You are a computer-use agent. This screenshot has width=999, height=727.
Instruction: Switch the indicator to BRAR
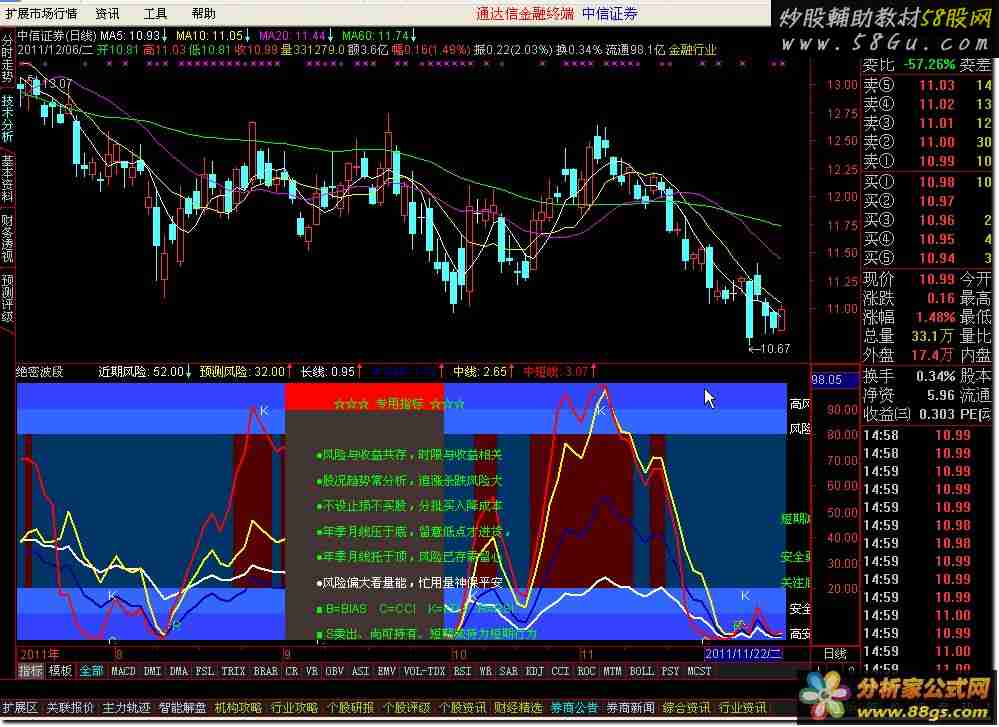point(266,671)
